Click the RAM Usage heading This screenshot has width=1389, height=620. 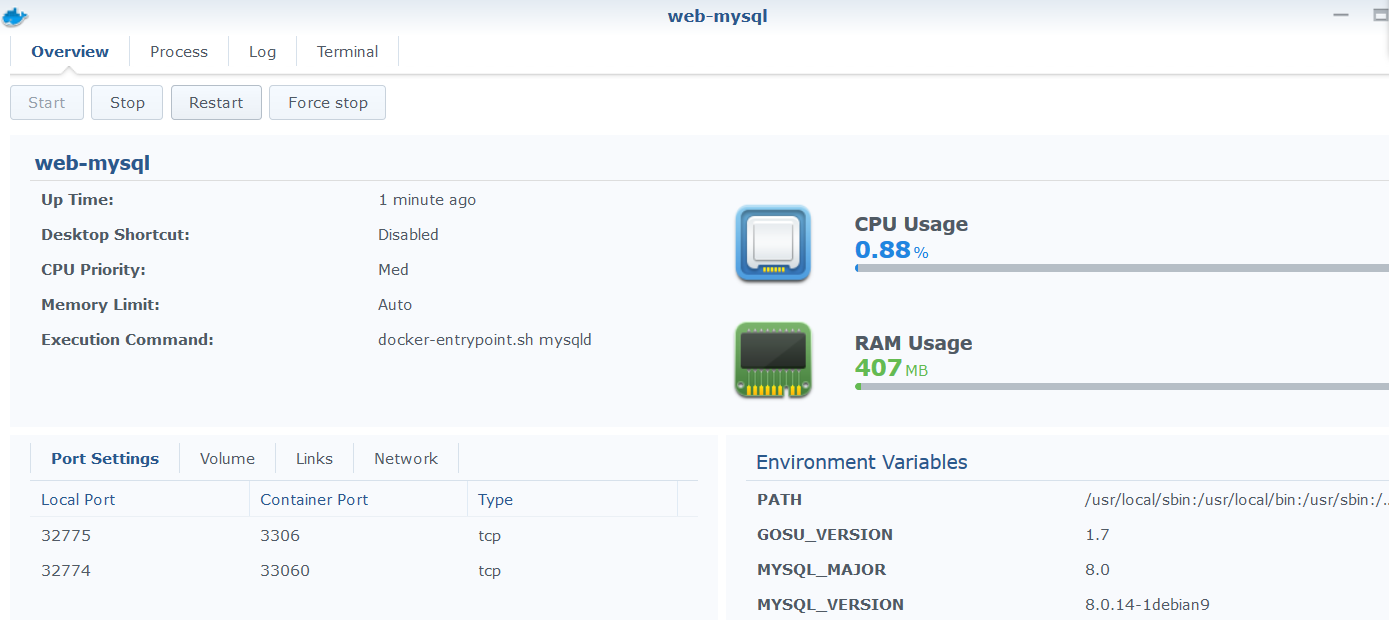click(x=913, y=343)
